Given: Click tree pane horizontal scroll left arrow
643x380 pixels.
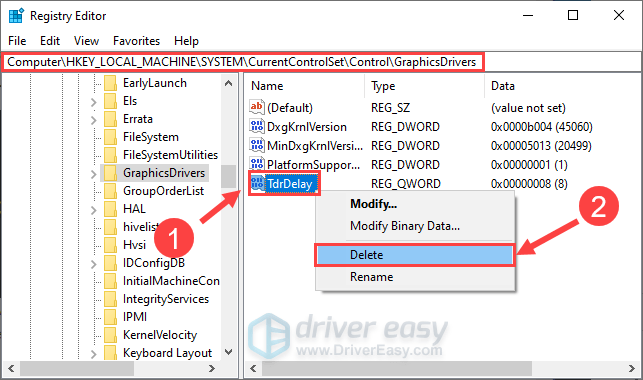Looking at the screenshot, I should point(11,369).
